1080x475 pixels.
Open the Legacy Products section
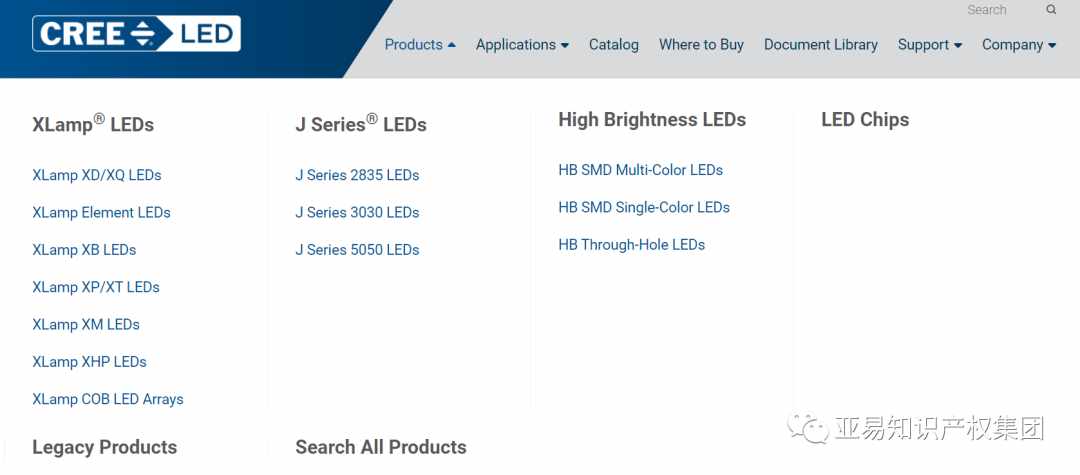pos(105,447)
